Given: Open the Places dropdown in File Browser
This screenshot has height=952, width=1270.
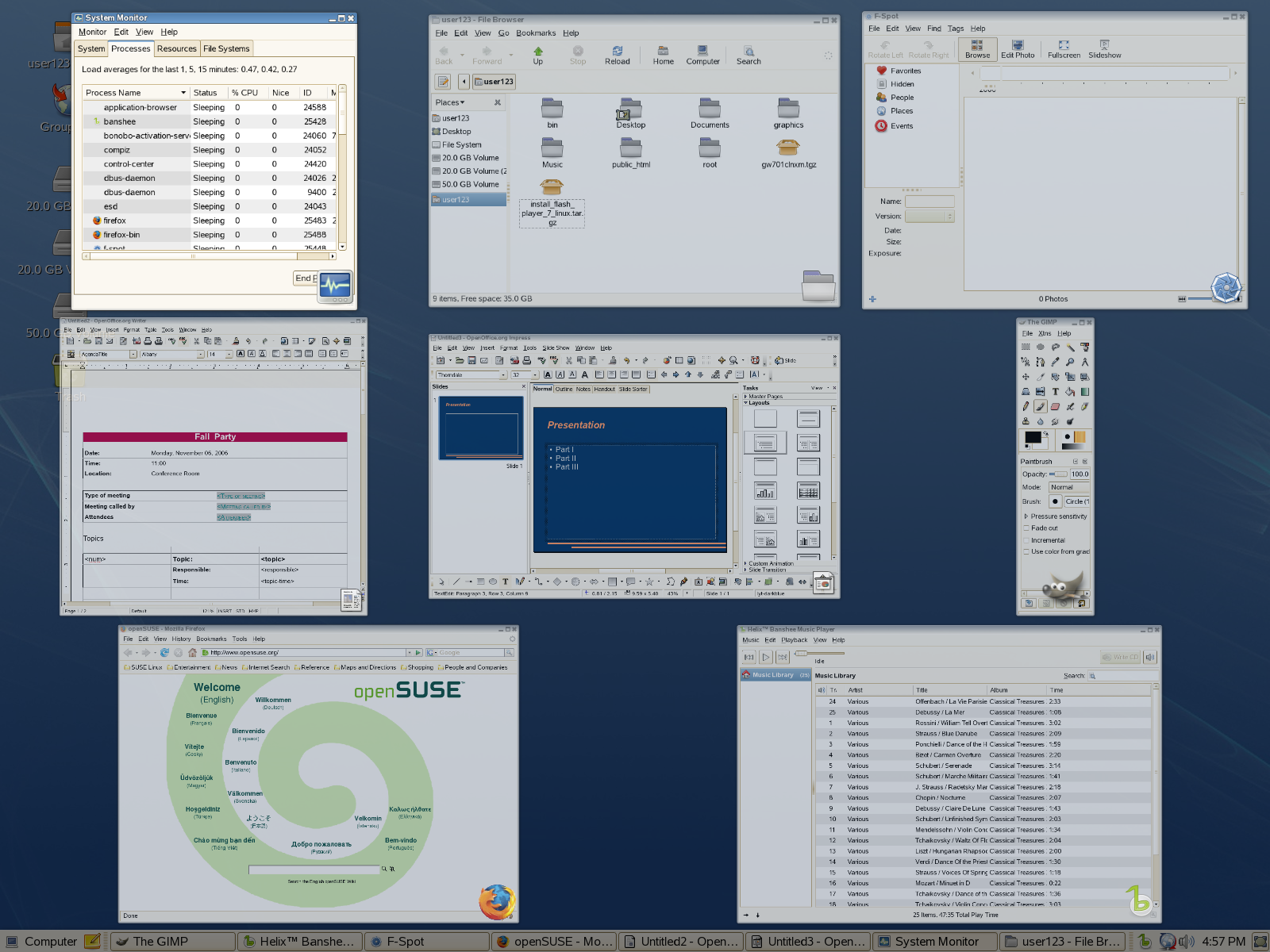Looking at the screenshot, I should coord(450,102).
